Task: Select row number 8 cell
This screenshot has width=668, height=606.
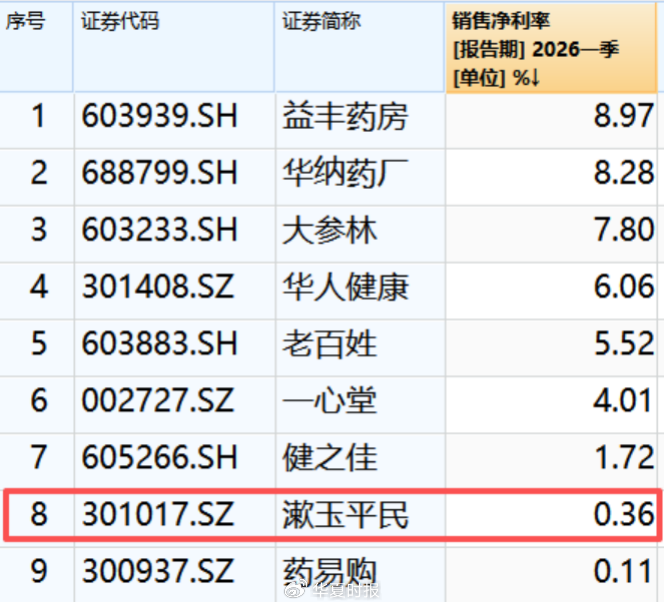Action: point(37,518)
